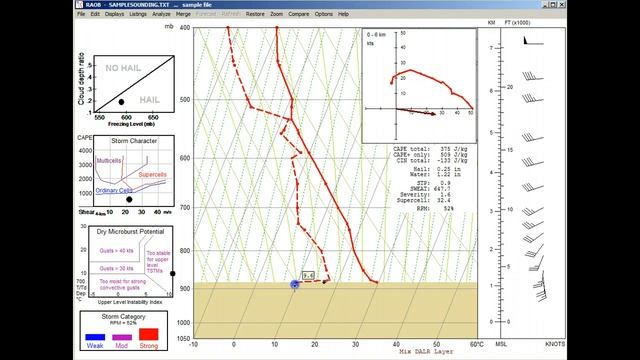Click the 'Severity: 1.6' readout
This screenshot has height=360, width=640.
(425, 195)
